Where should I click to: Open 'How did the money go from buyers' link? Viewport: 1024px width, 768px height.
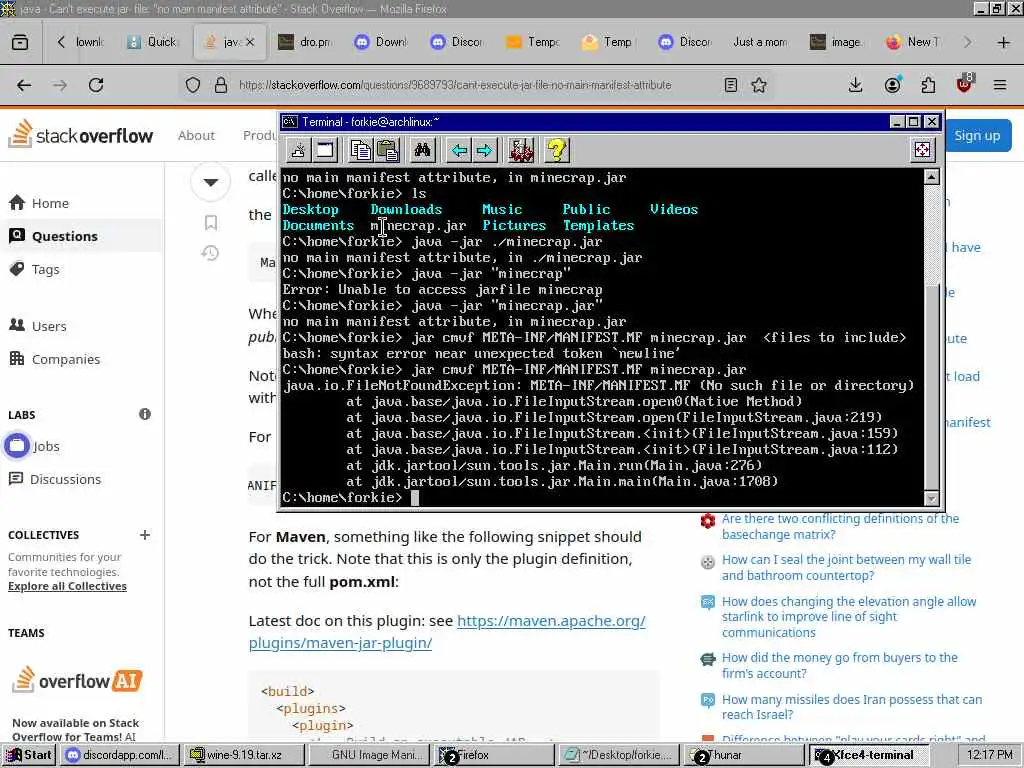[840, 665]
